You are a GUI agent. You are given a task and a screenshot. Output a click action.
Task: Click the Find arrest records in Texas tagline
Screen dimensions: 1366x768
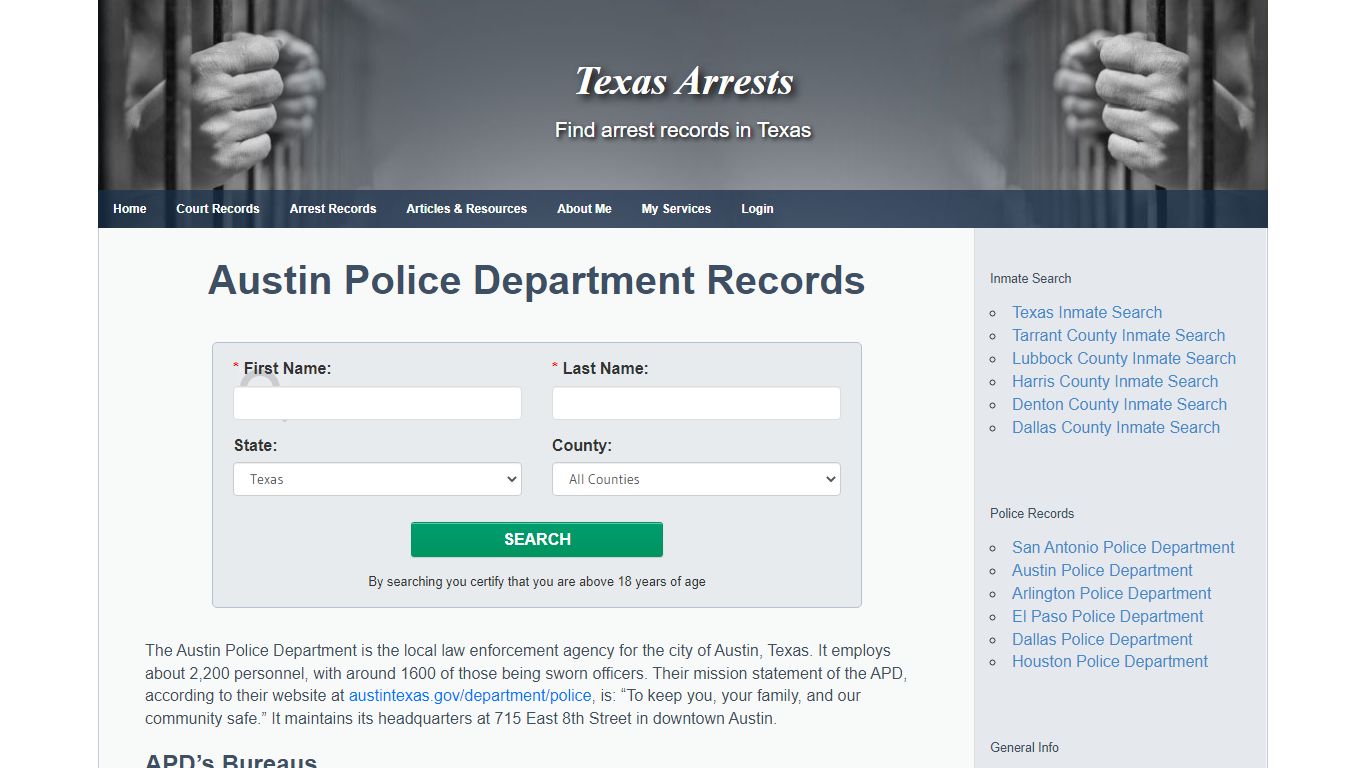tap(683, 130)
